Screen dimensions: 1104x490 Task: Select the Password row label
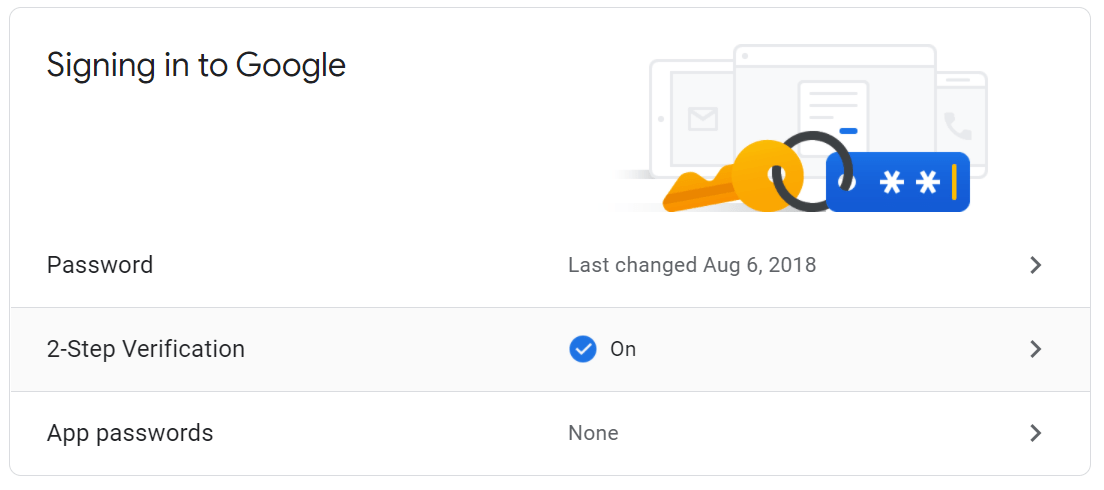100,265
